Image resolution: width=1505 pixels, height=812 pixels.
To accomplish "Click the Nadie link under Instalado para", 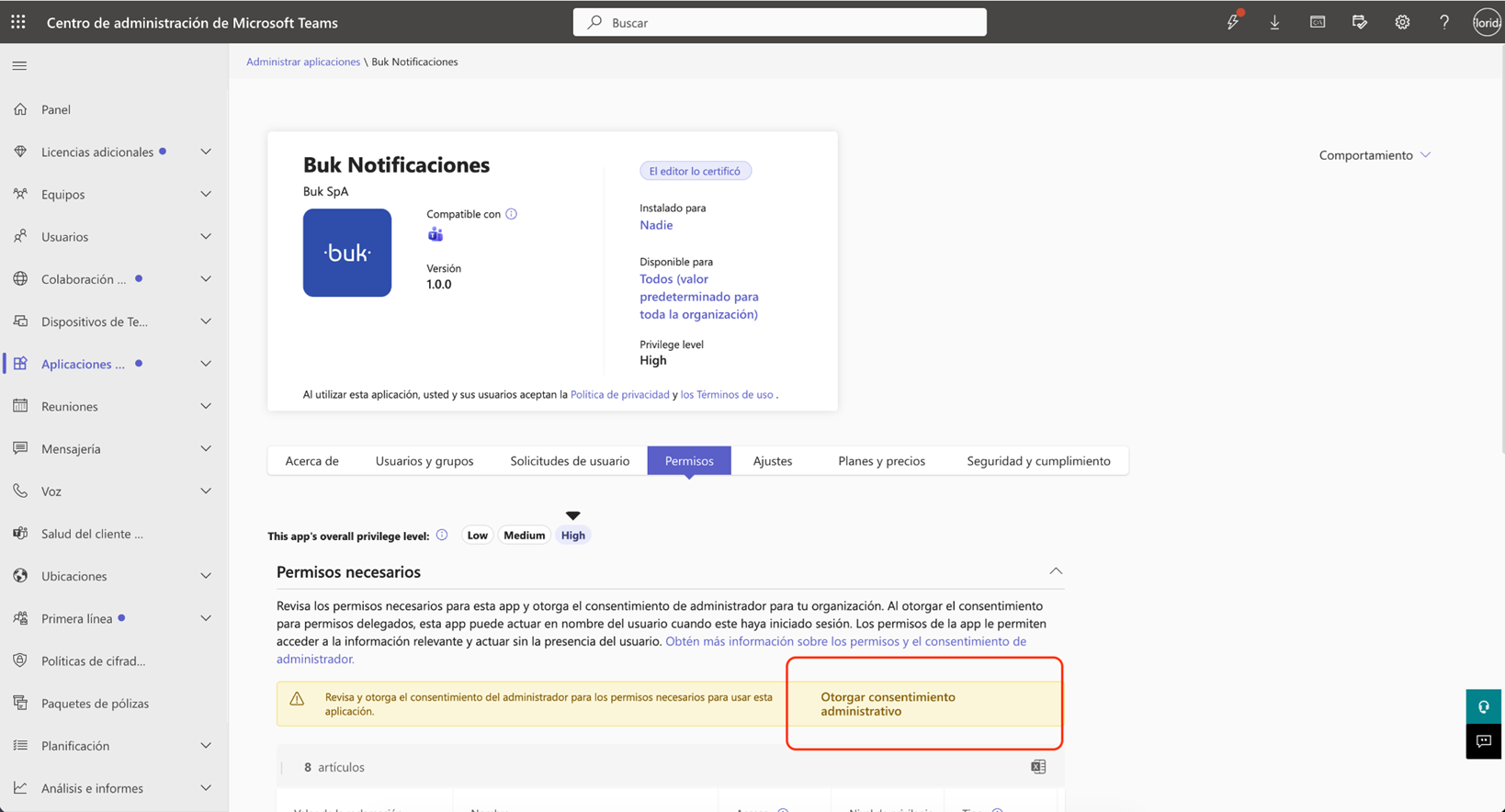I will coord(656,225).
